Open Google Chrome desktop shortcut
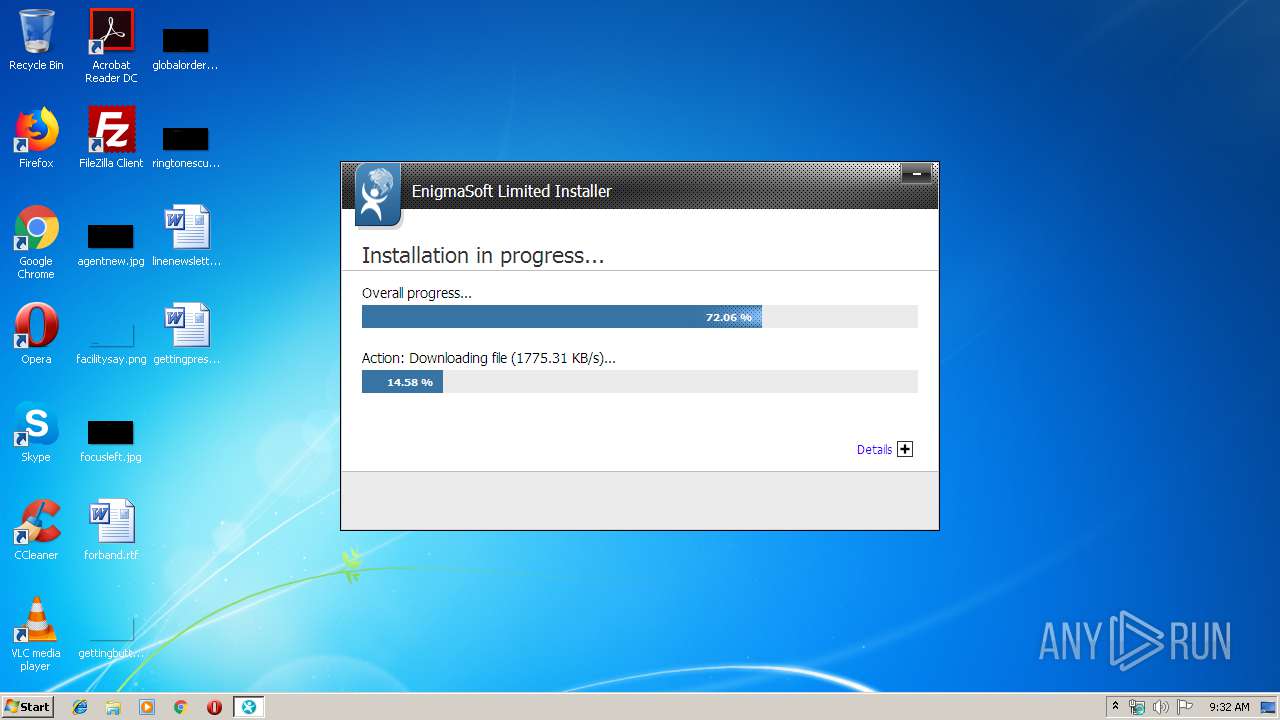The width and height of the screenshot is (1280, 720). [36, 243]
